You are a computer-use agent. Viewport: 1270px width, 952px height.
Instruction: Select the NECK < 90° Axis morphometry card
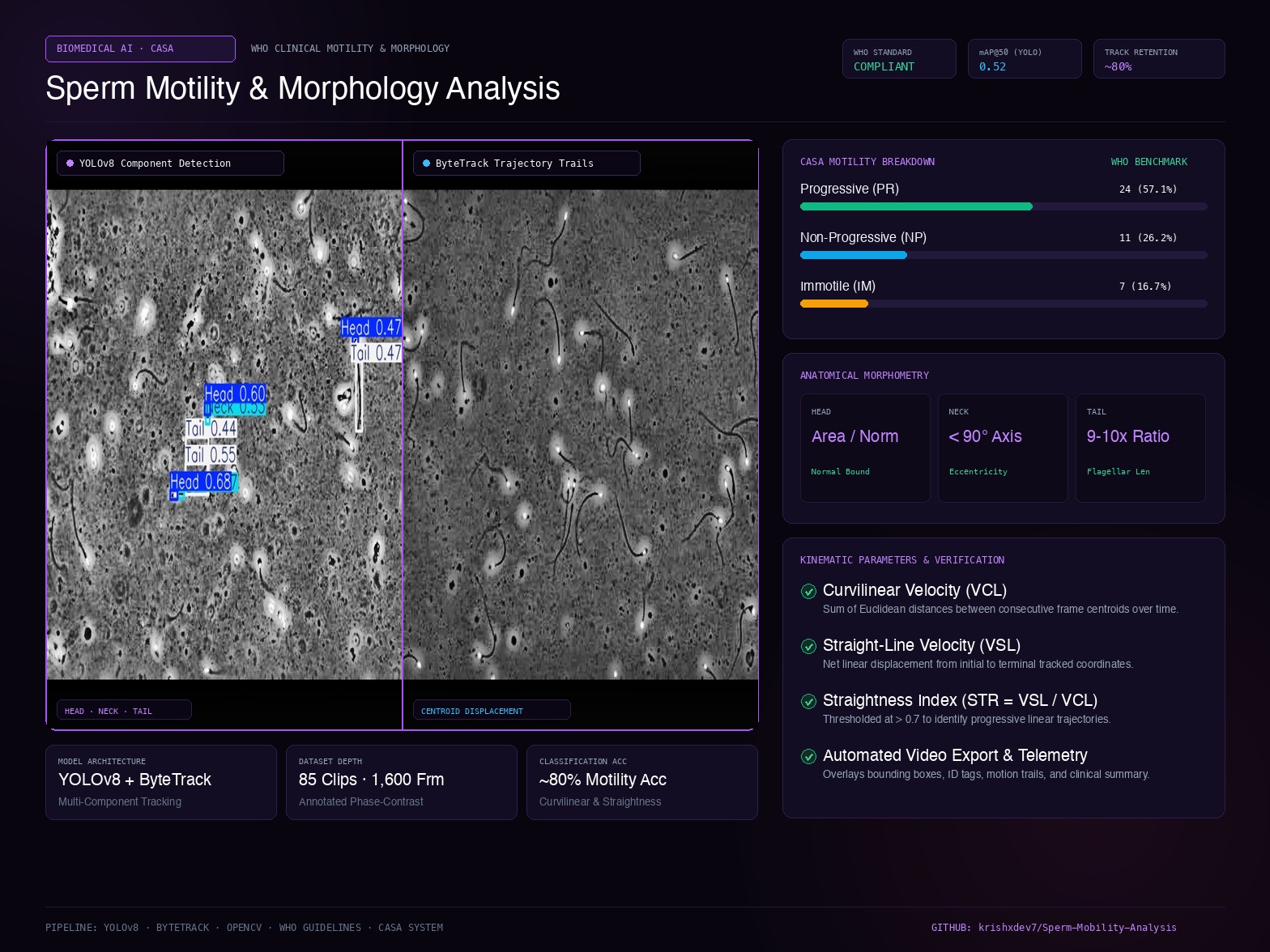1003,448
